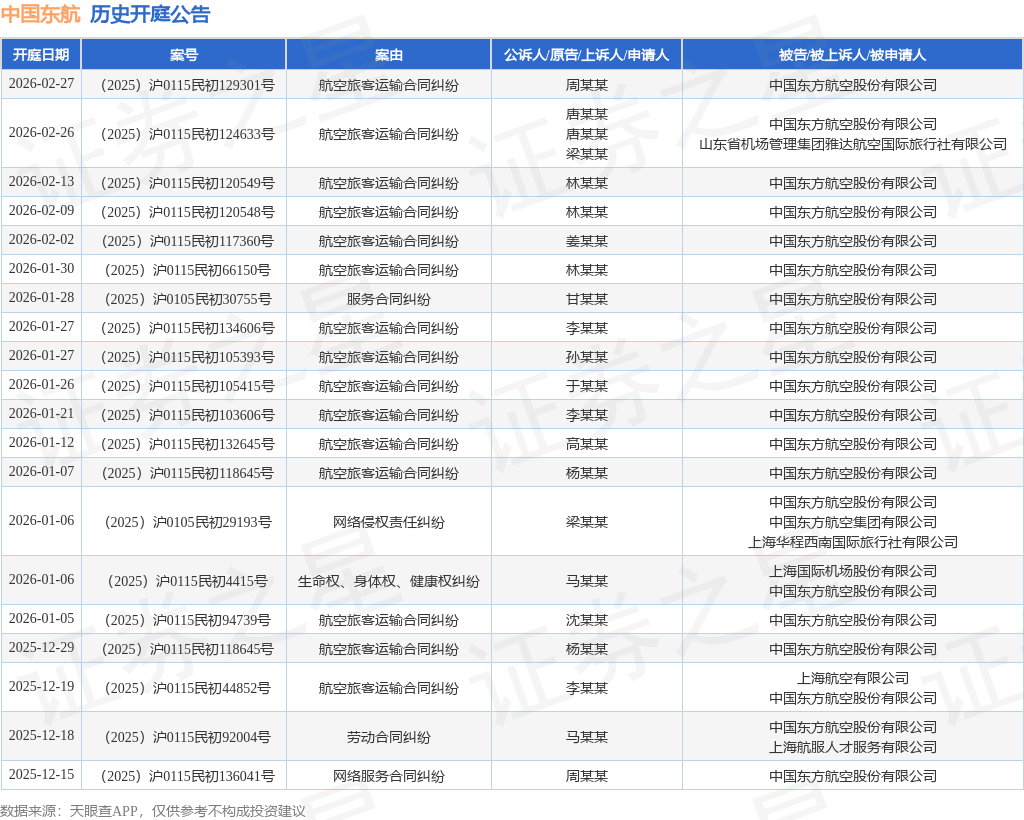Image resolution: width=1024 pixels, height=820 pixels.
Task: Click the 网络服务合同纠纷 cause cell
Action: click(389, 776)
